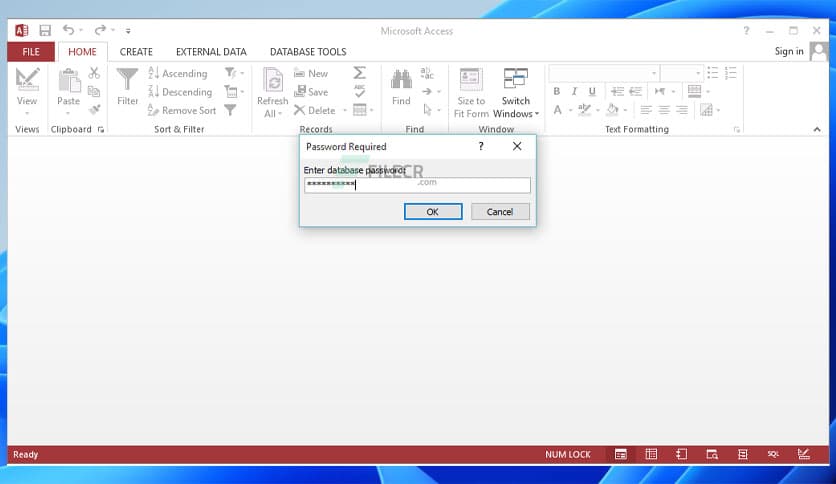836x484 pixels.
Task: Click the Cut scissors icon
Action: (x=94, y=72)
